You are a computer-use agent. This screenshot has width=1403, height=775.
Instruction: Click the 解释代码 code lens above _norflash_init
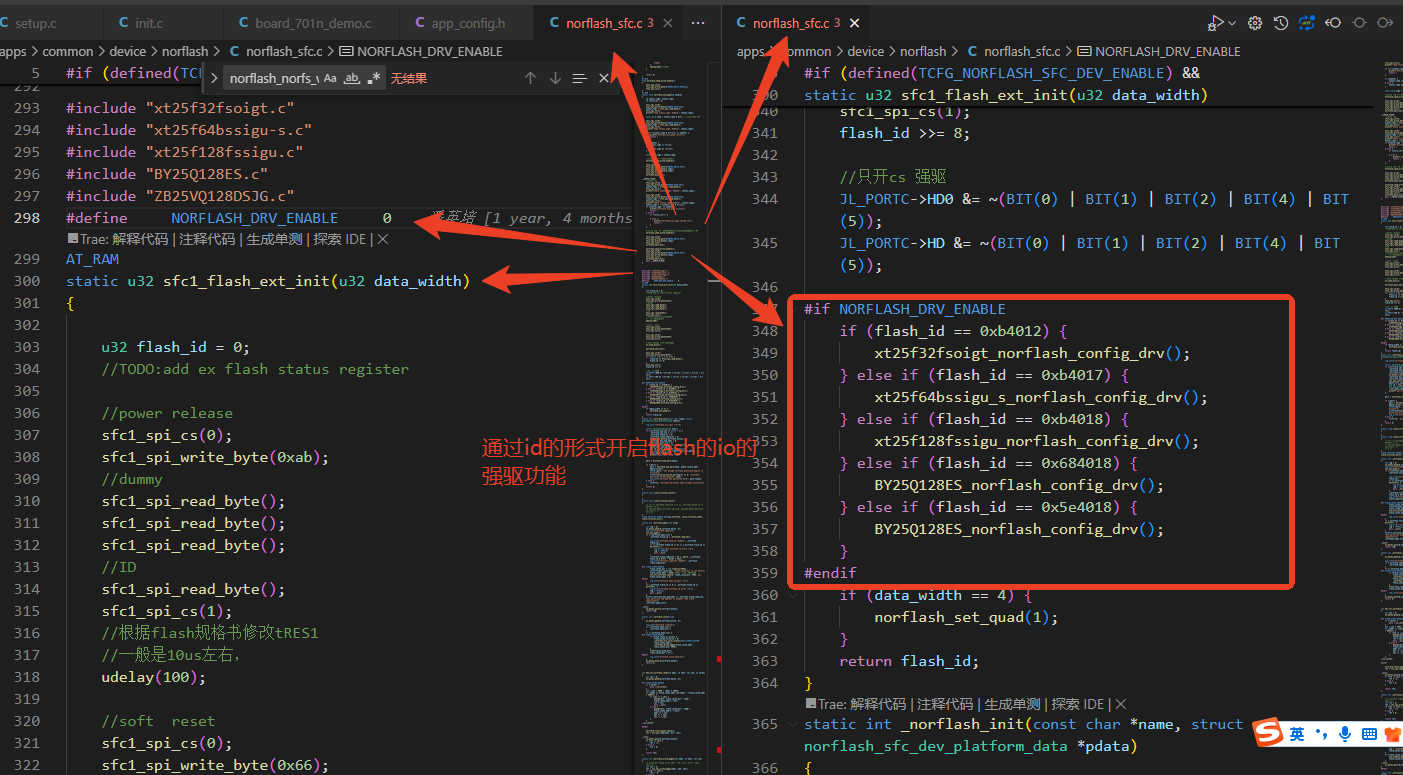pos(879,704)
